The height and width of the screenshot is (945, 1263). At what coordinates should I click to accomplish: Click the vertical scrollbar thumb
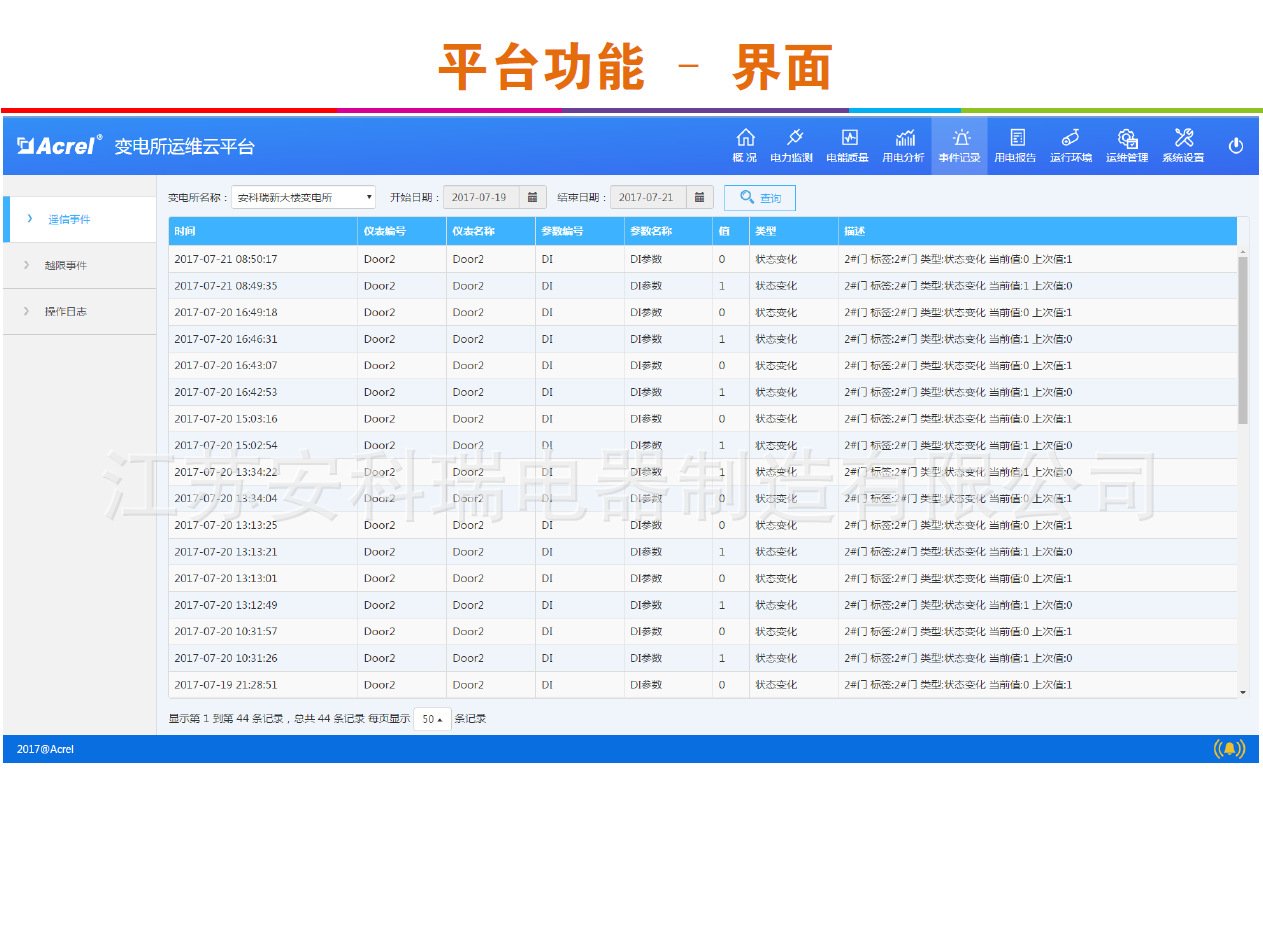[1243, 340]
